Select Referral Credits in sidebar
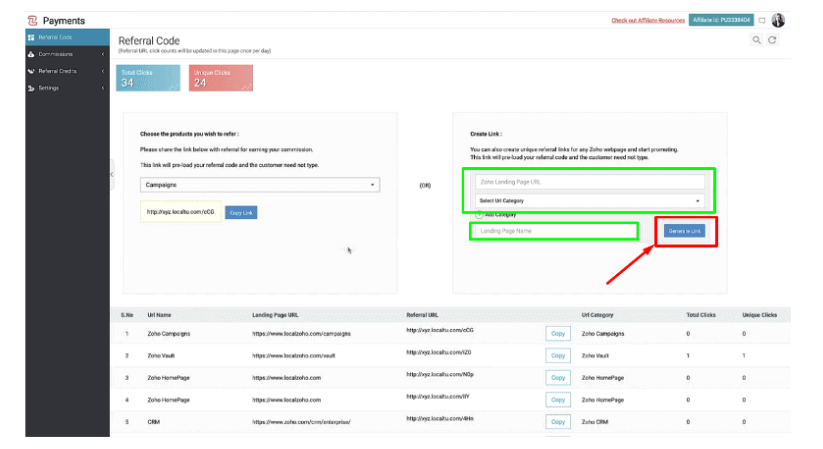The height and width of the screenshot is (449, 823). pyautogui.click(x=67, y=71)
